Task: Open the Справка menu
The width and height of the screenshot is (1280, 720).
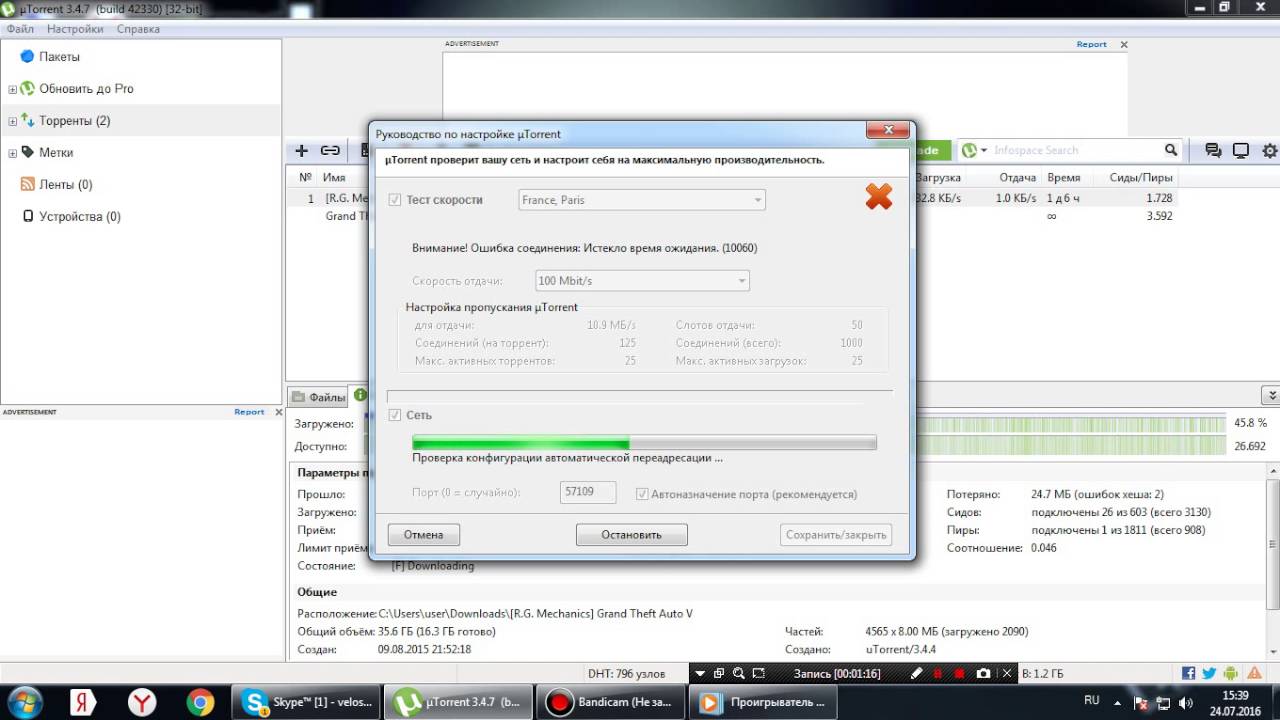Action: (x=138, y=29)
